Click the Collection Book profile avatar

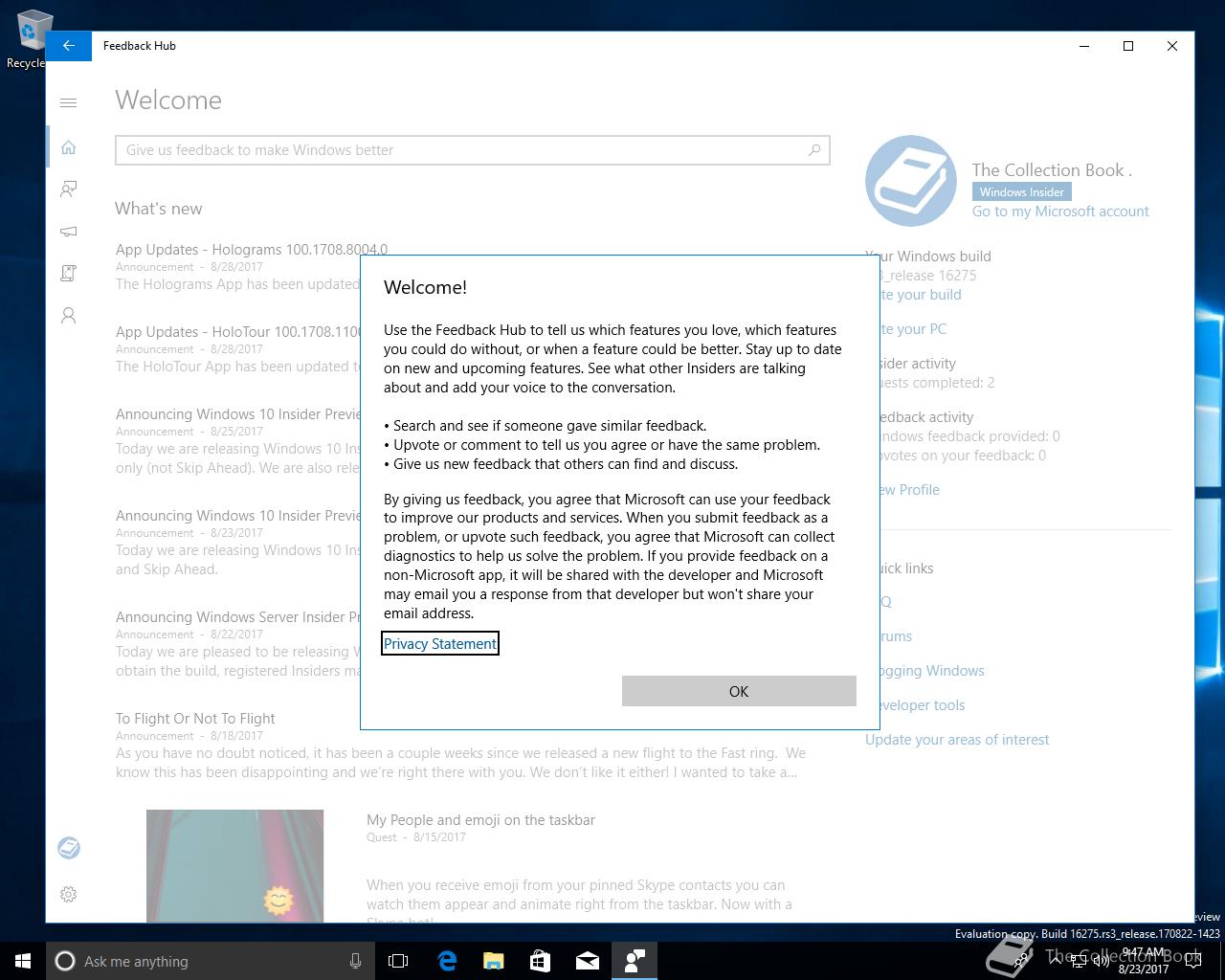[x=911, y=181]
